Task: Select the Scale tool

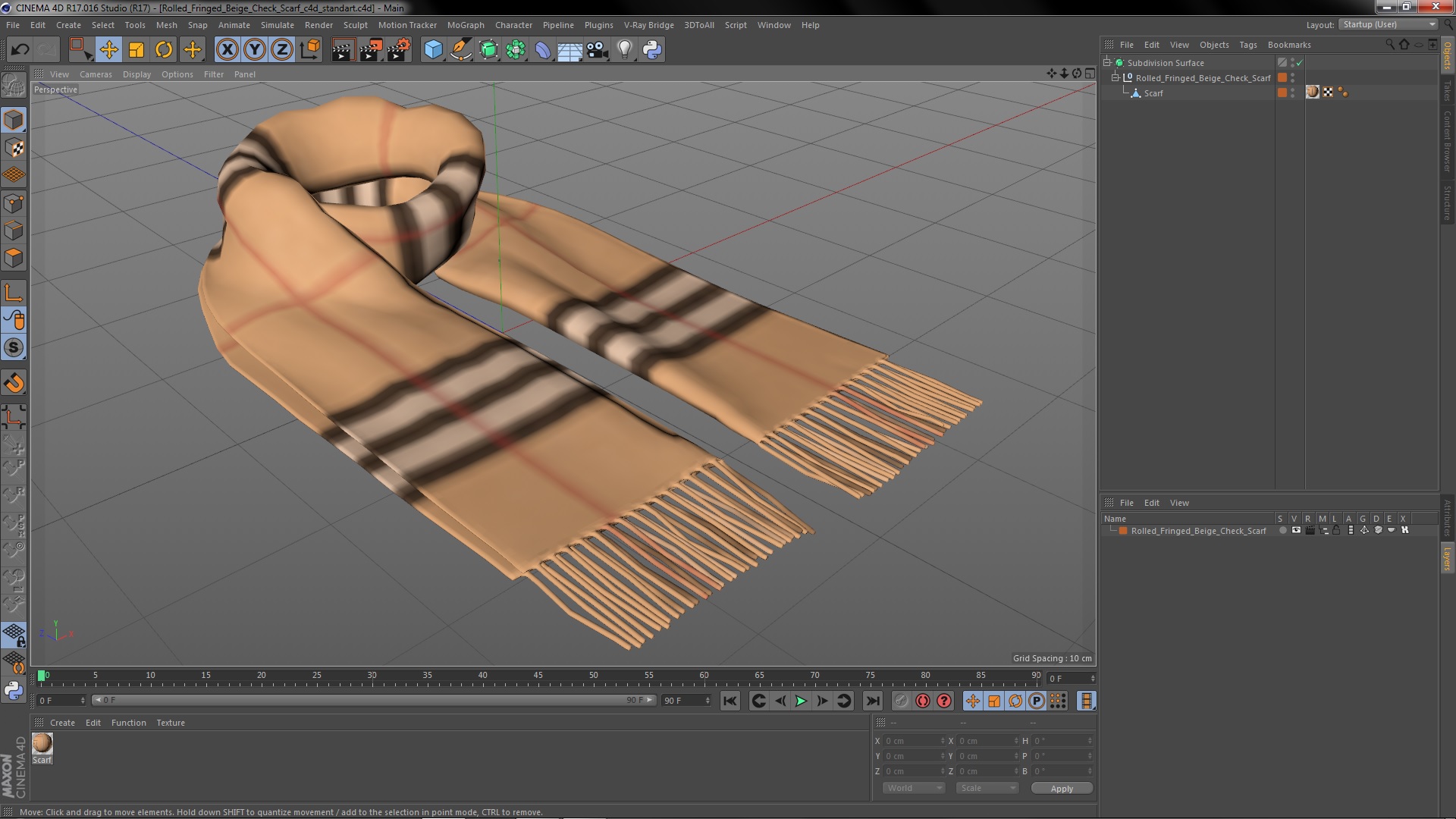Action: (136, 50)
